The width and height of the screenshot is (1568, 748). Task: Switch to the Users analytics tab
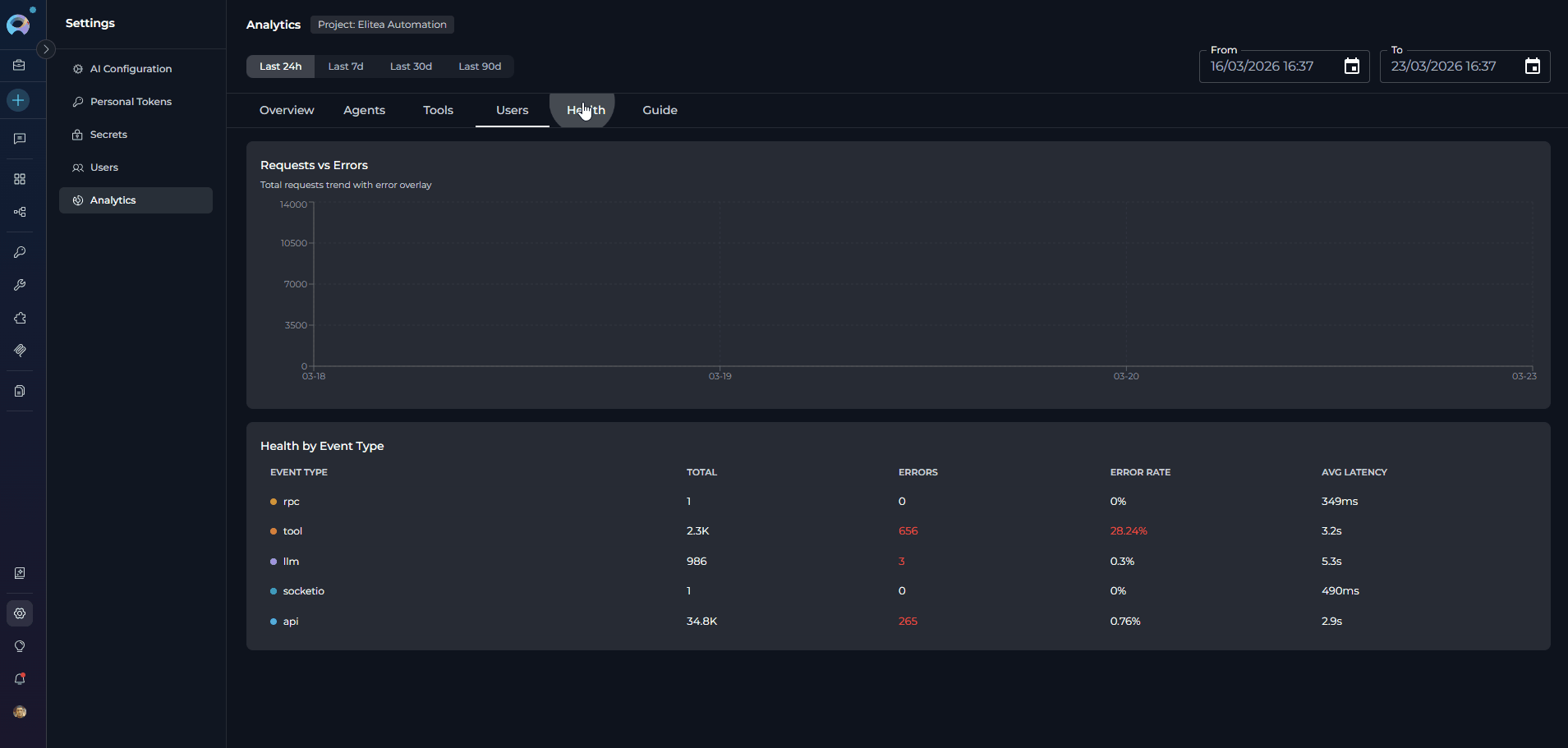tap(512, 110)
